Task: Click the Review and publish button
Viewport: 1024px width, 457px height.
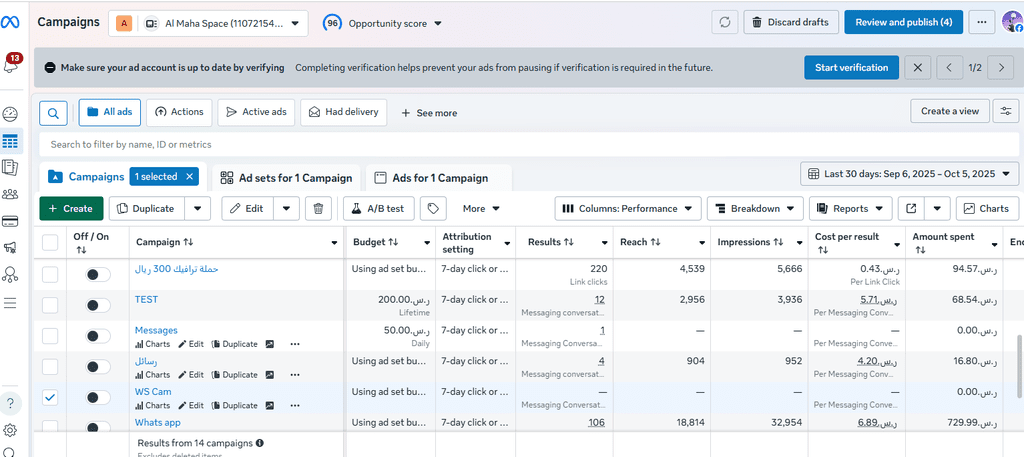Action: pos(904,22)
